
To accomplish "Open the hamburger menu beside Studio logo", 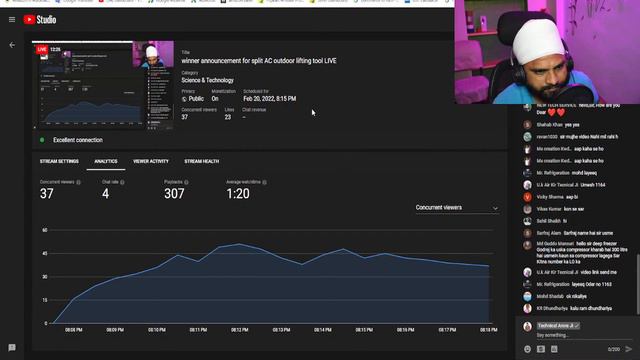I will pyautogui.click(x=12, y=20).
